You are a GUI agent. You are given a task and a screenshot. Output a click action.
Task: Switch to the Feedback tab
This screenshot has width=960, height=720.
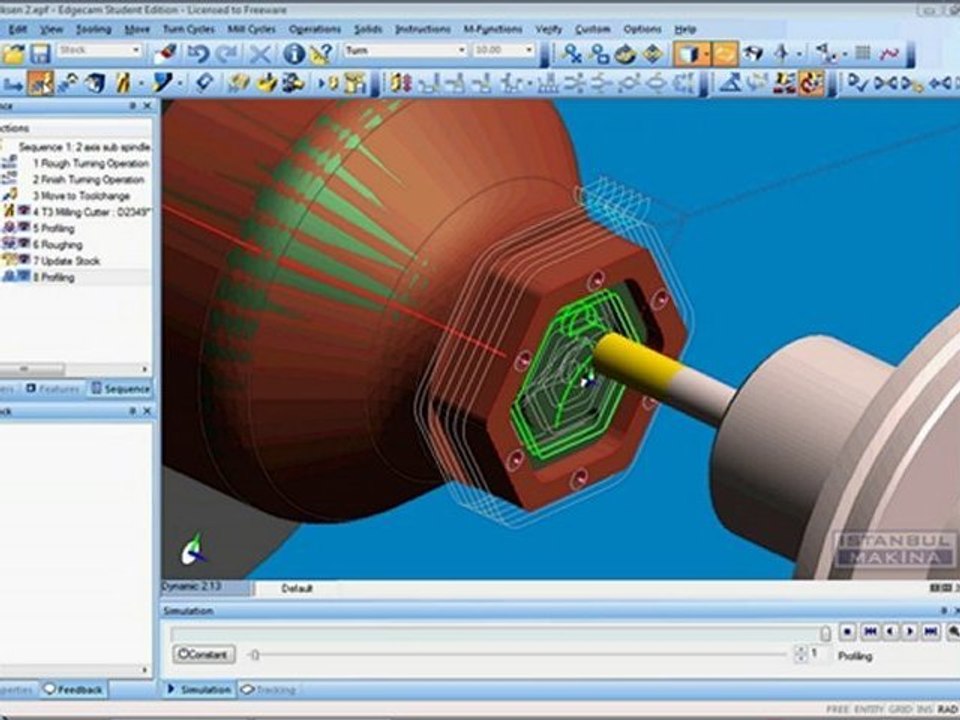coord(73,690)
